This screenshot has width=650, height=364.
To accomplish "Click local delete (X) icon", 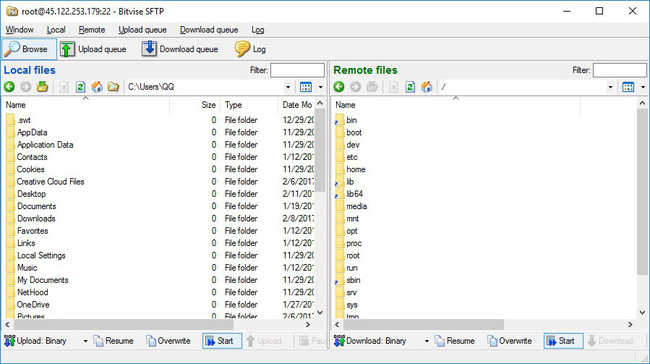I will [x=63, y=87].
